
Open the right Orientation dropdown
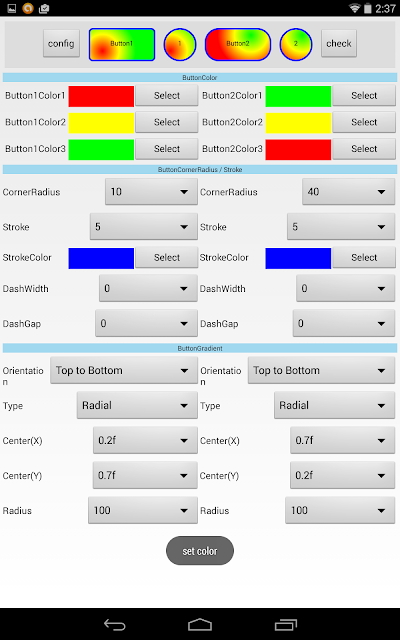(x=321, y=370)
